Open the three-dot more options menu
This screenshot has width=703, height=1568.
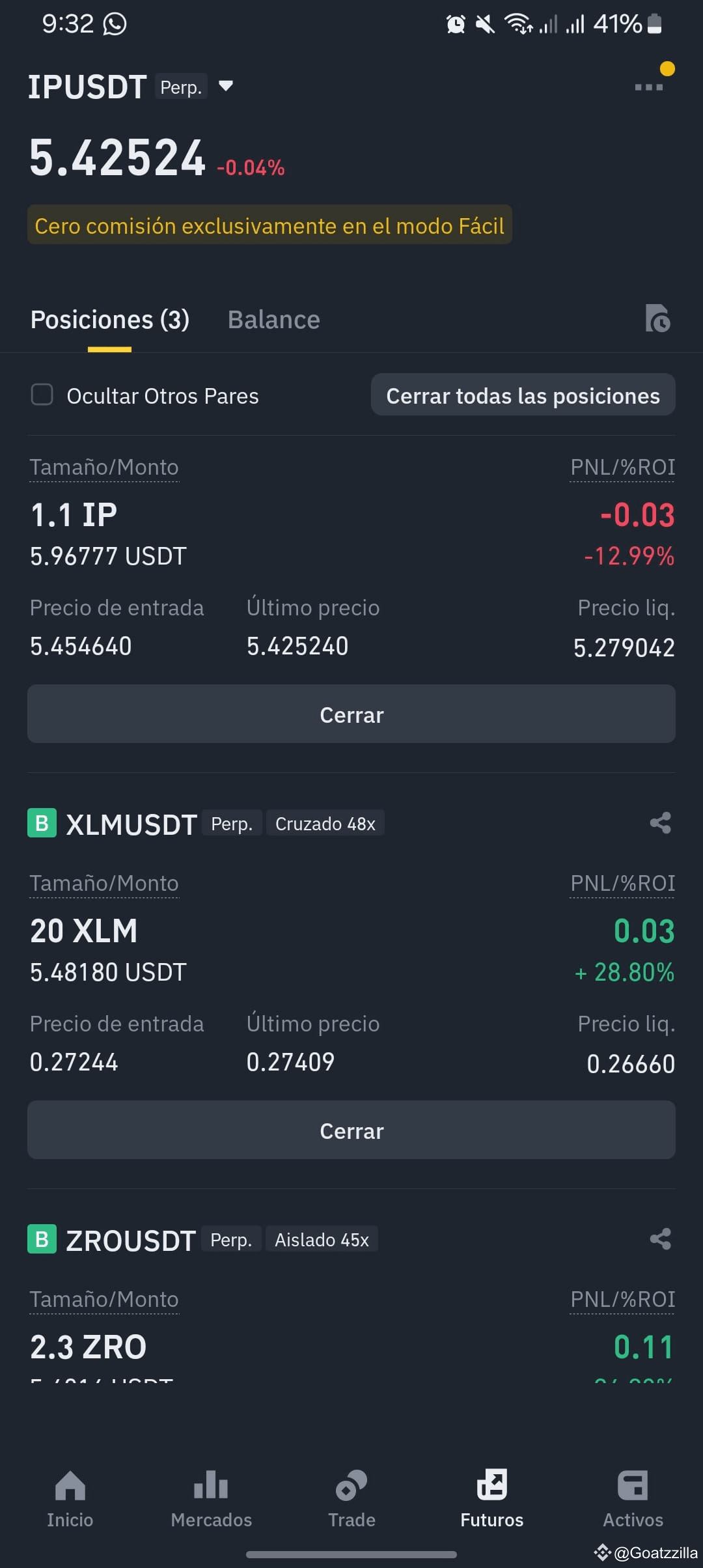(x=648, y=87)
